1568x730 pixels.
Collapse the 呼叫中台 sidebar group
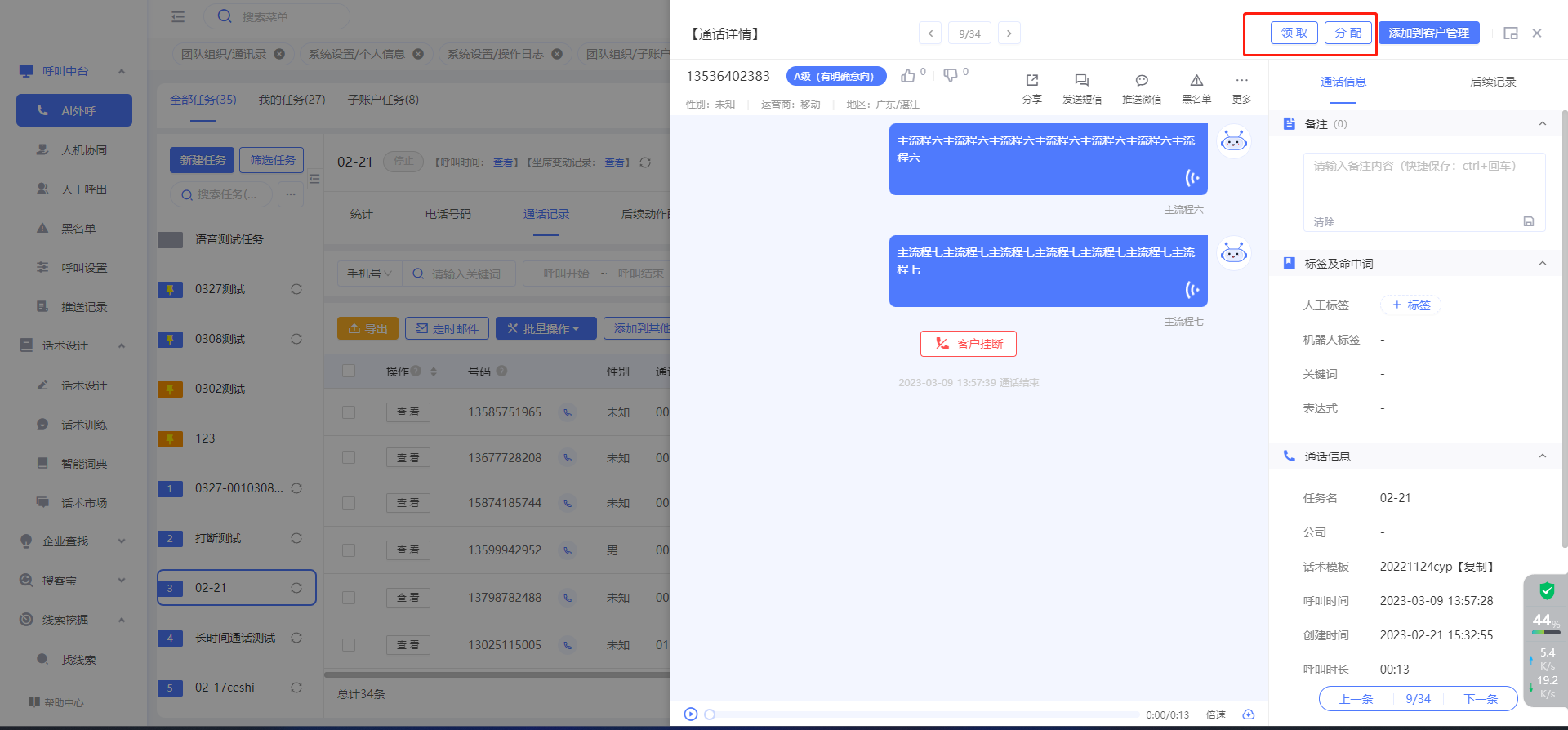pyautogui.click(x=122, y=71)
